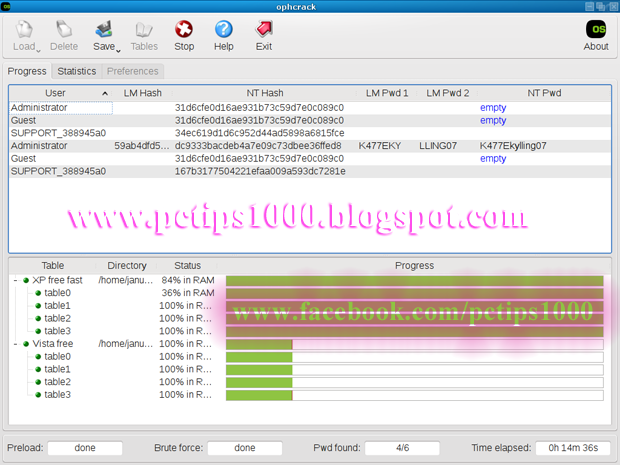The width and height of the screenshot is (620, 465).
Task: Click the Status column header
Action: tap(187, 265)
